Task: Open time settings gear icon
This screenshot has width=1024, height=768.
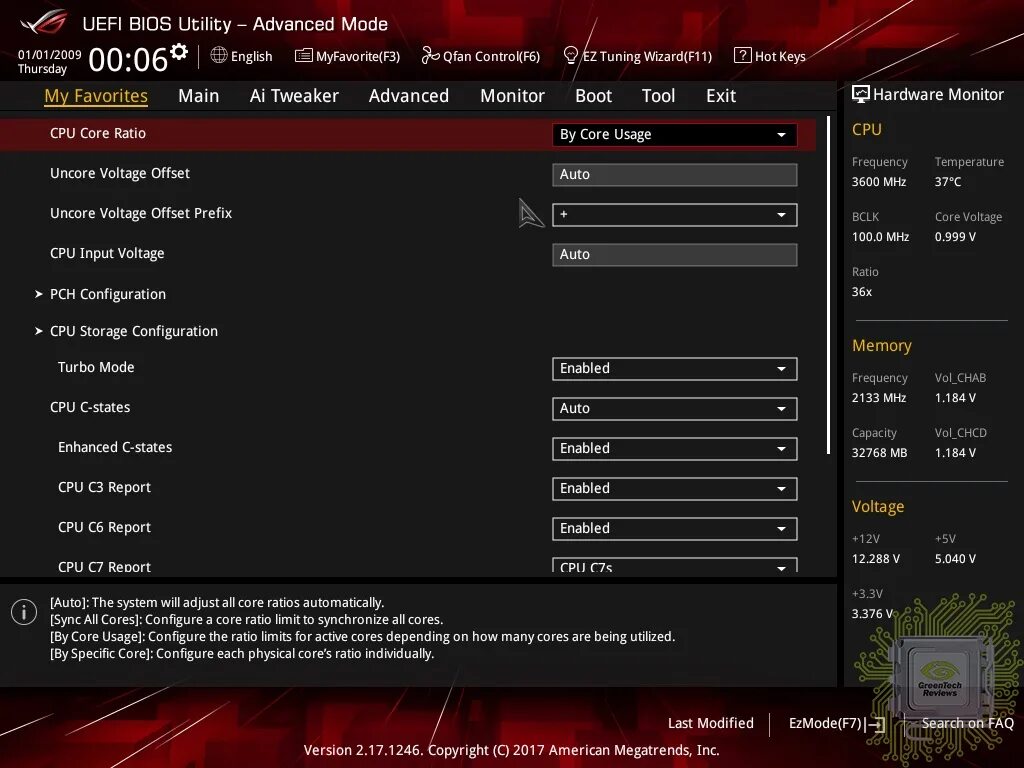Action: click(179, 52)
